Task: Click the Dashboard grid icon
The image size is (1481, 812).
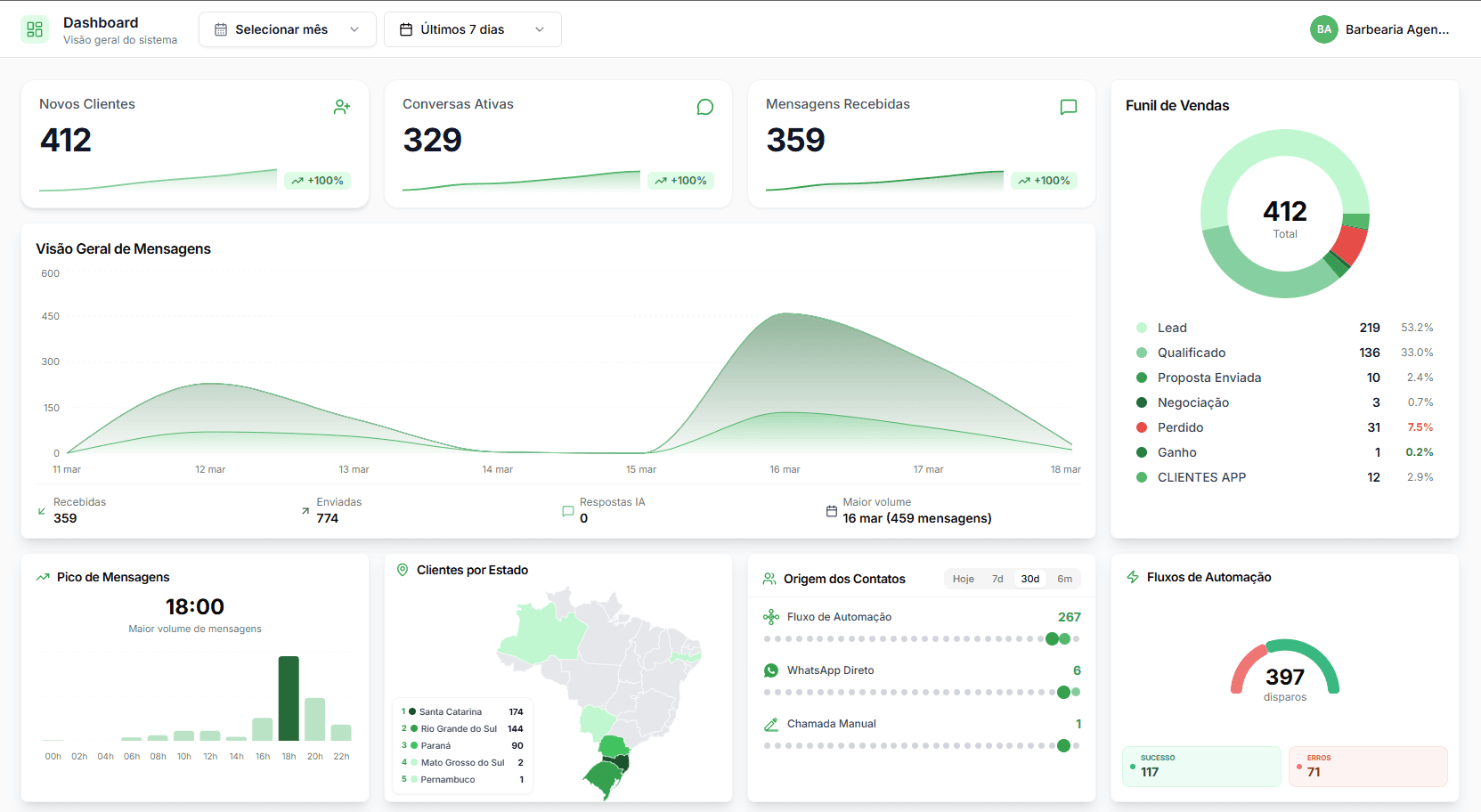Action: (x=34, y=28)
